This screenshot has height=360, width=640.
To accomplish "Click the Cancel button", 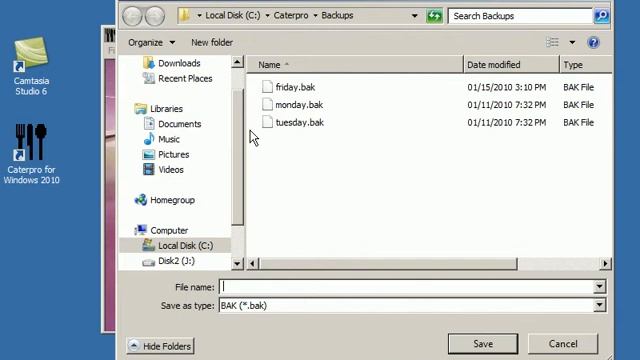I will (563, 344).
